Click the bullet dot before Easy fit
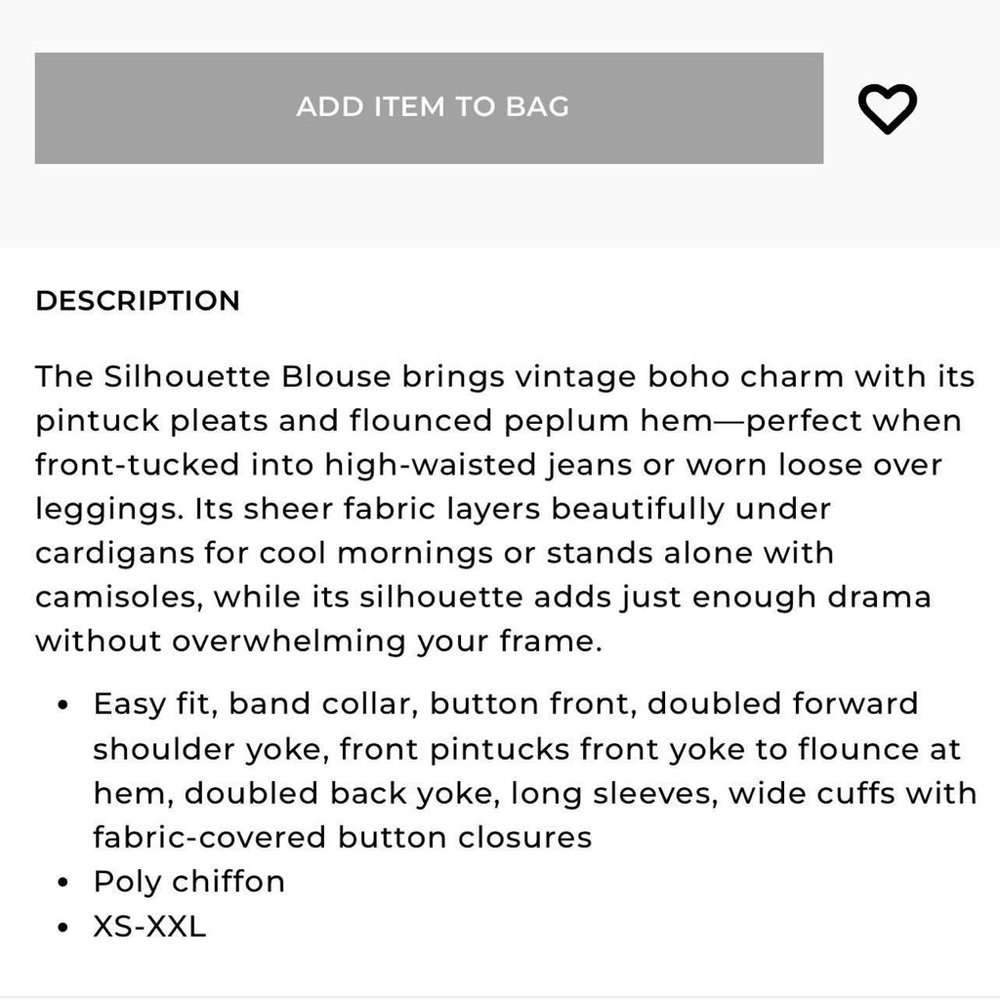The width and height of the screenshot is (1000, 1000). pos(64,706)
